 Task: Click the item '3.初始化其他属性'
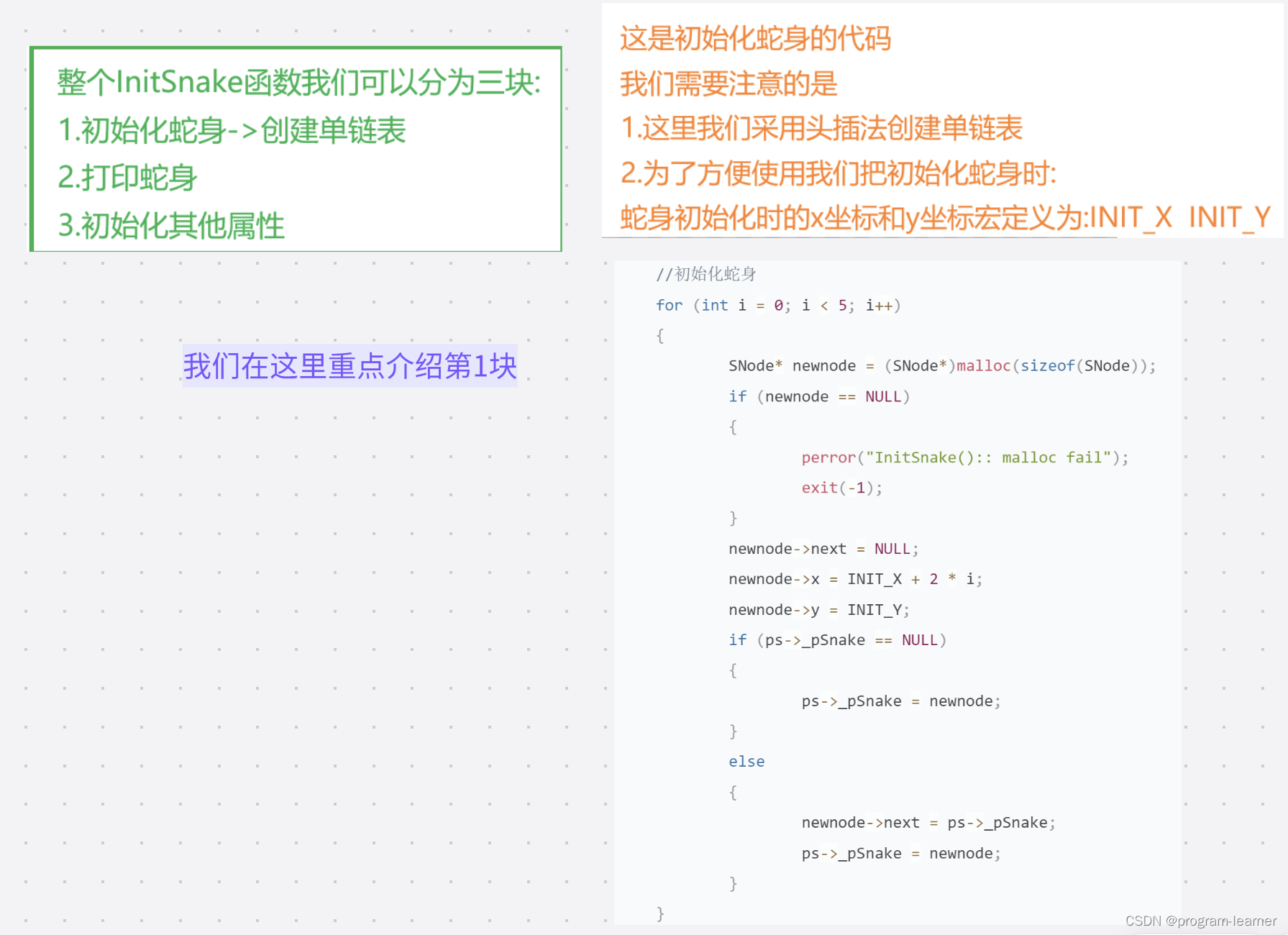(171, 225)
